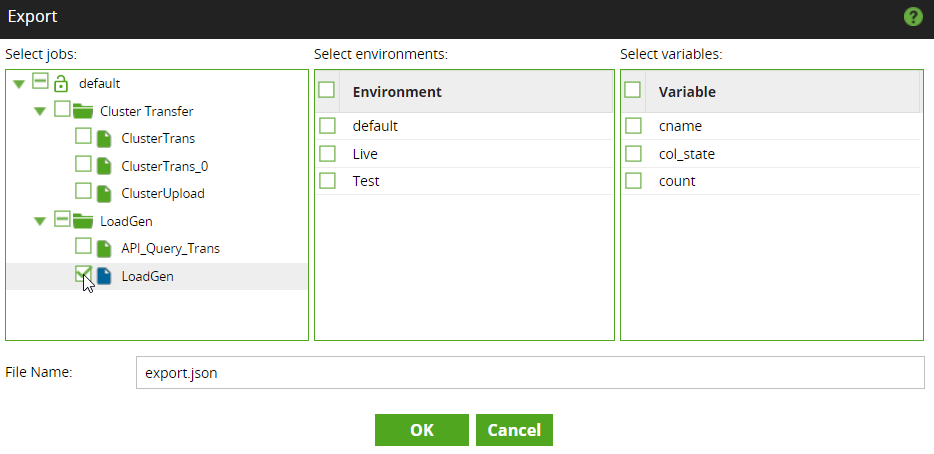Click the ClusterUpload job file icon
Image resolution: width=934 pixels, height=454 pixels.
[x=104, y=194]
